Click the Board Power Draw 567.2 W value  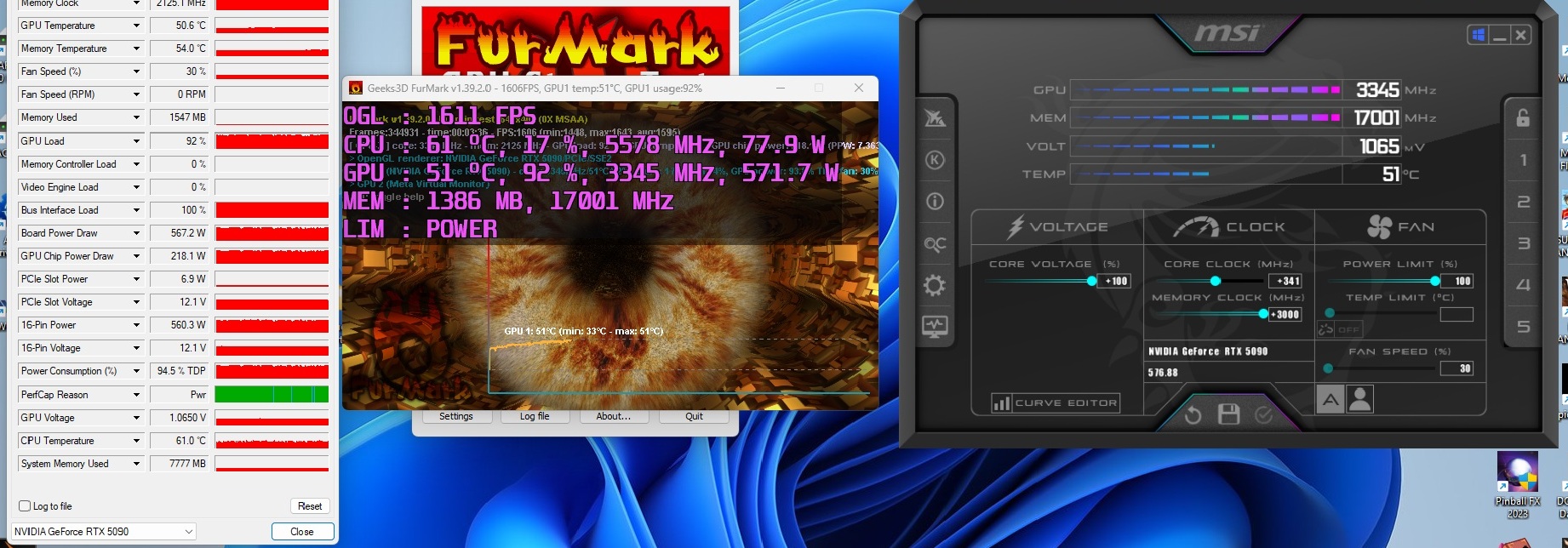click(179, 233)
